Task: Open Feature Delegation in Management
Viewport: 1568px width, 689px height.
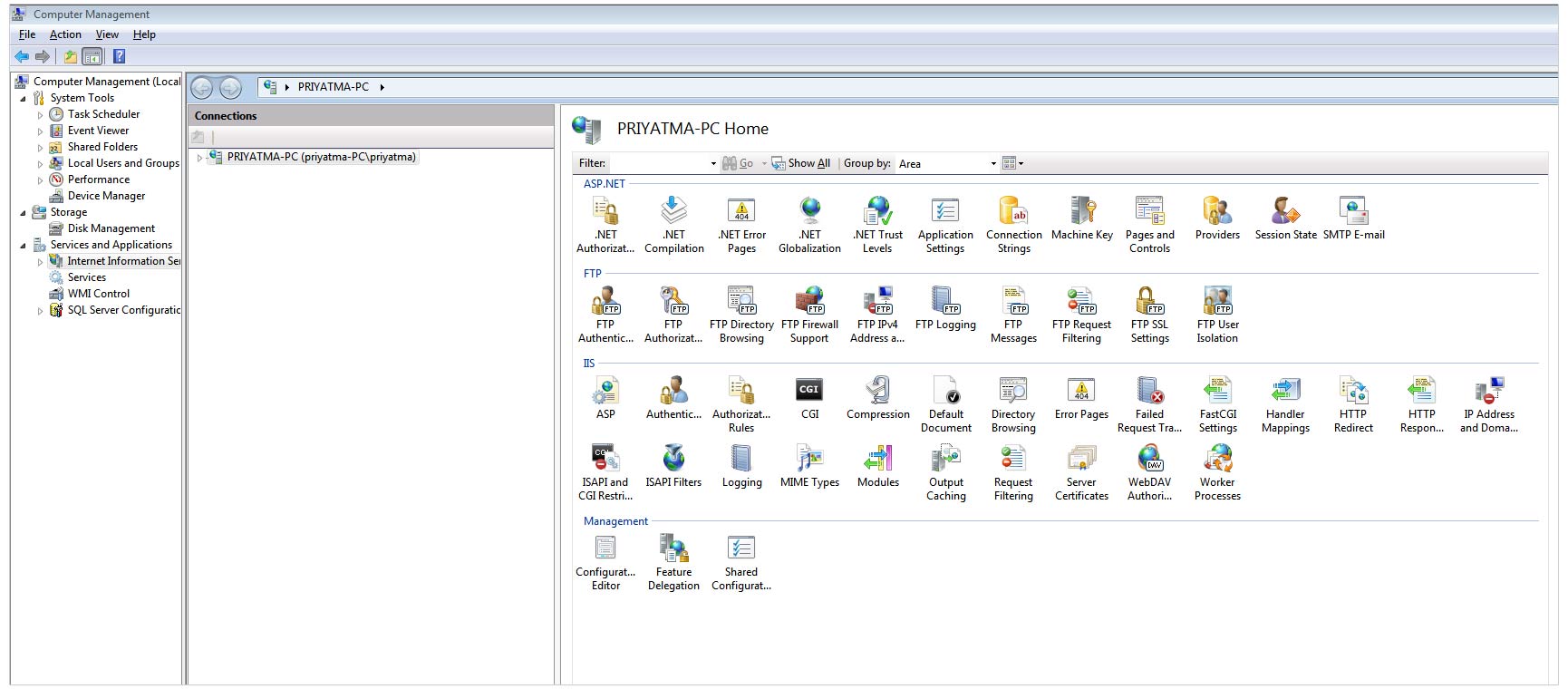Action: [673, 561]
